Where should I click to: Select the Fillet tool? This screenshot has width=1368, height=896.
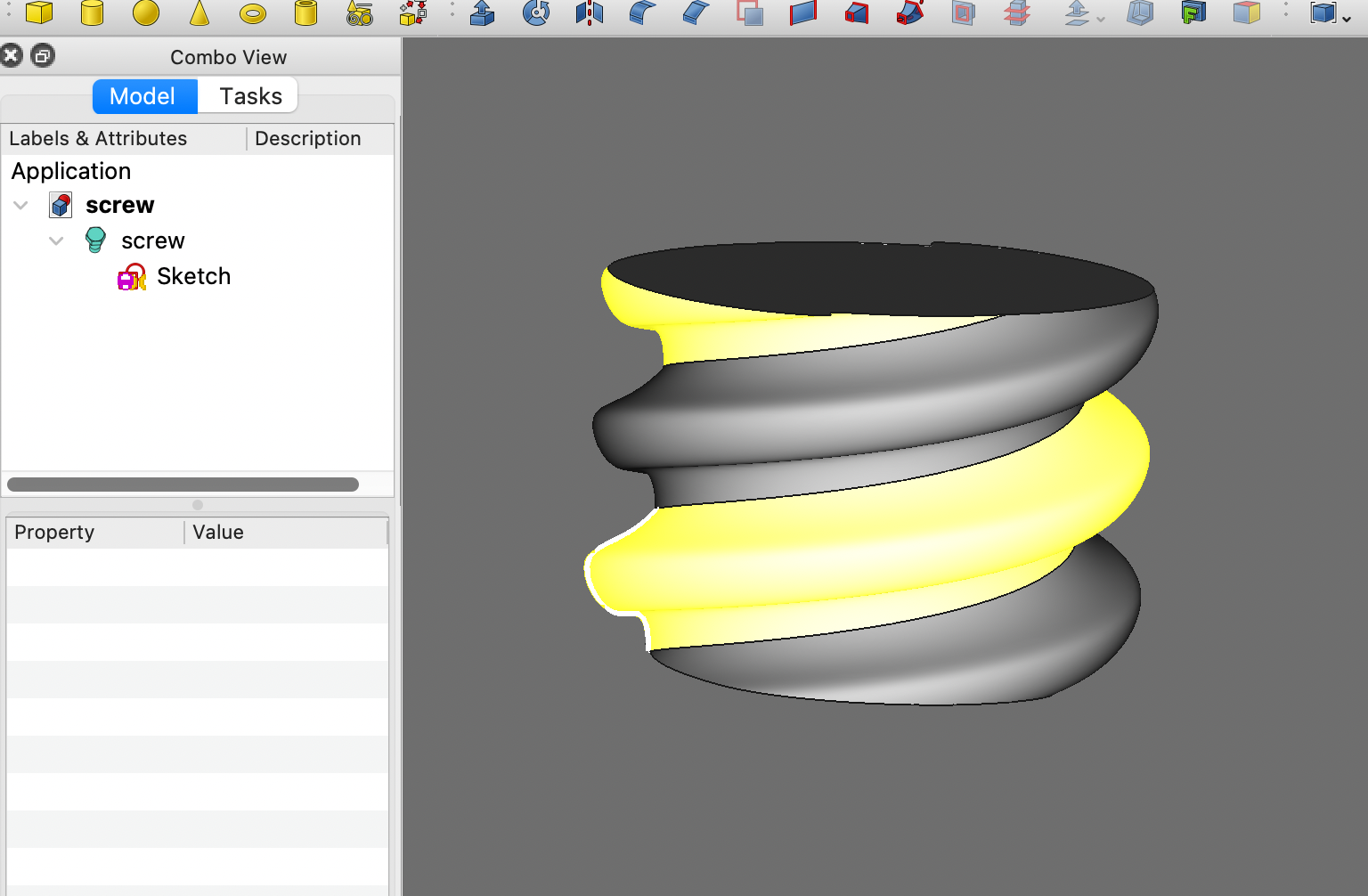[x=643, y=12]
